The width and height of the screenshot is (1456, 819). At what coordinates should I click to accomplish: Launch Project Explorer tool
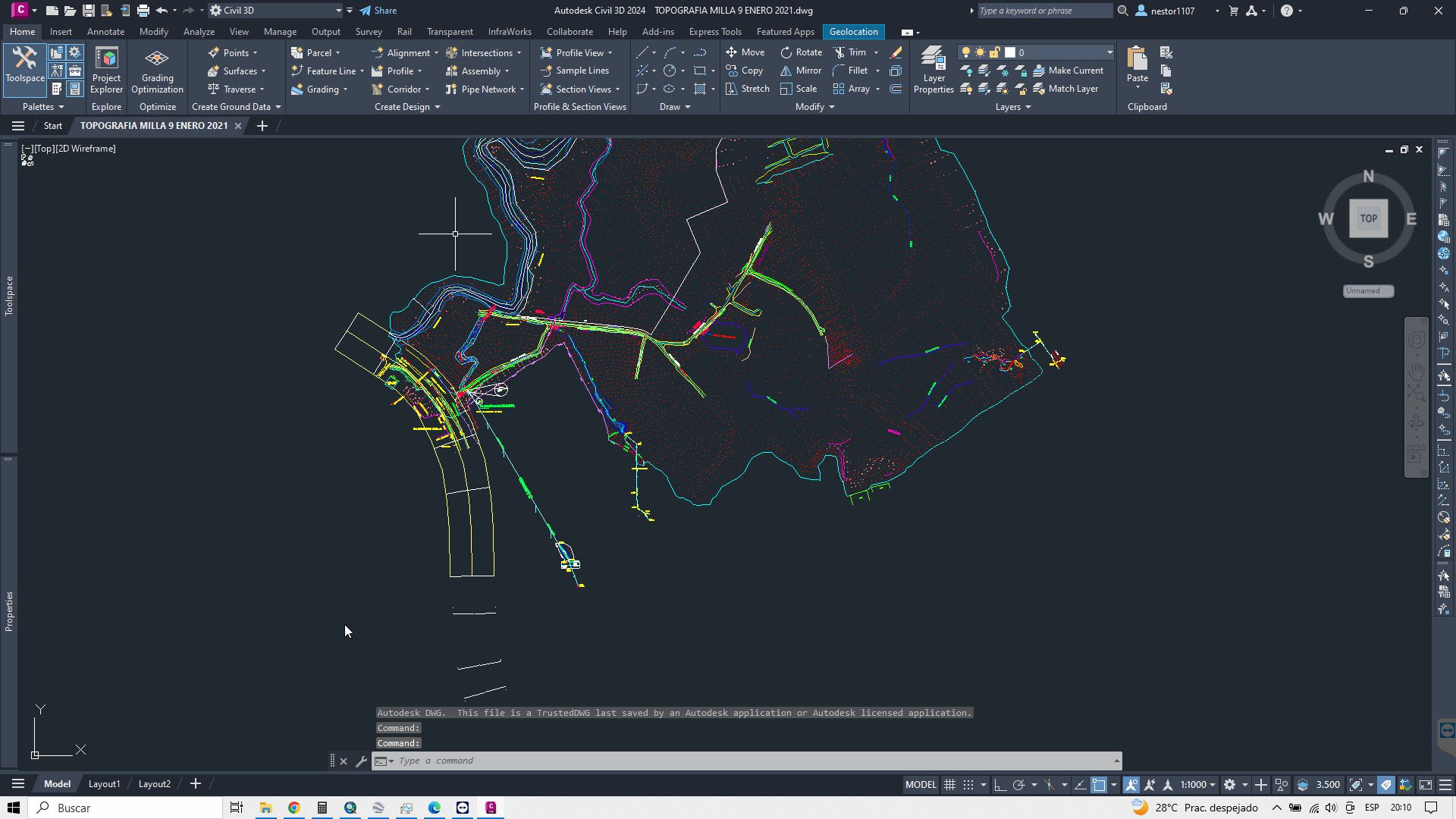(x=106, y=70)
